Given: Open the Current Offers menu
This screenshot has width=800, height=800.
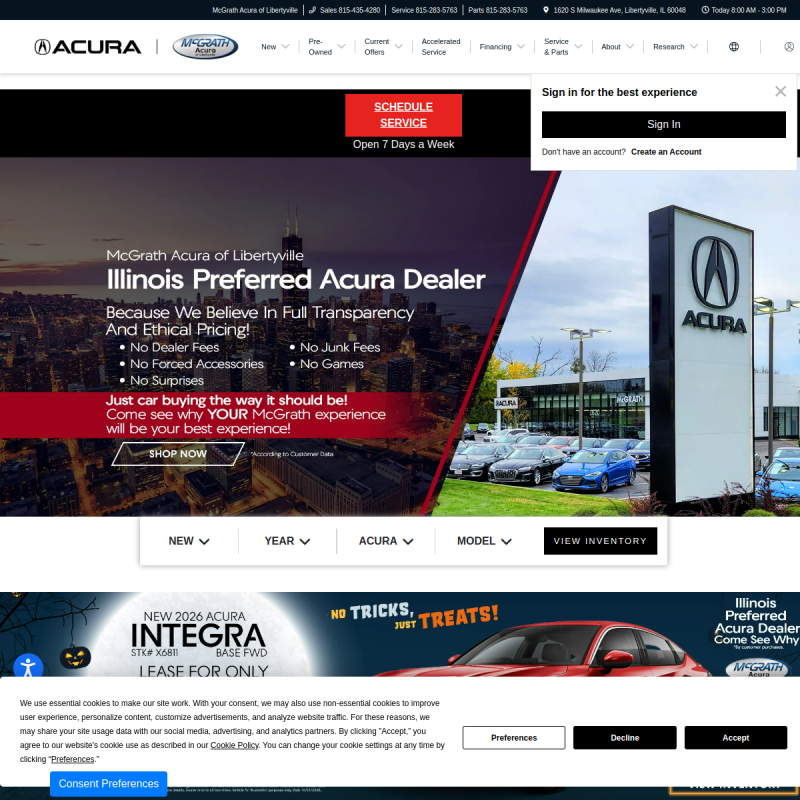Looking at the screenshot, I should 376,46.
